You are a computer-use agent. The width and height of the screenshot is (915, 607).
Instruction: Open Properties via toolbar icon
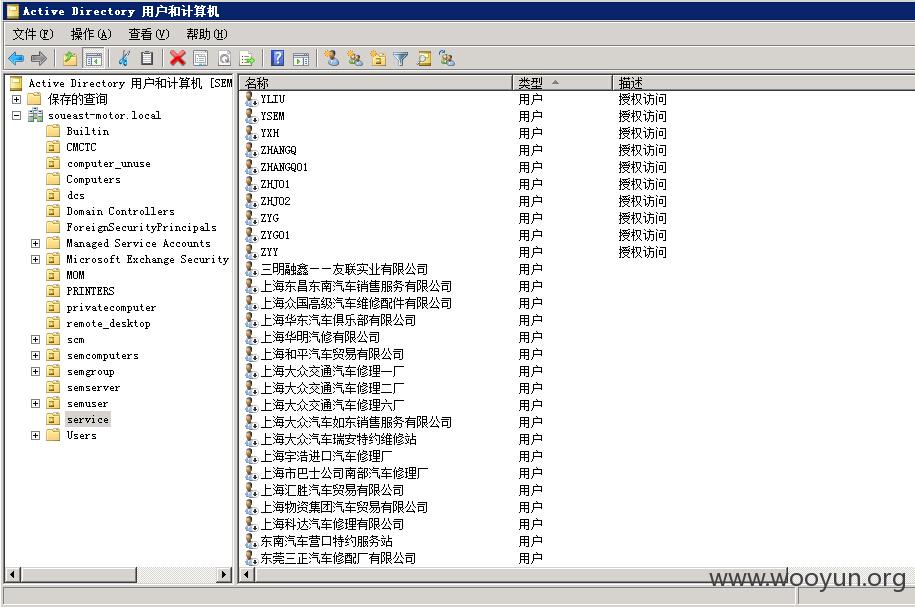201,58
